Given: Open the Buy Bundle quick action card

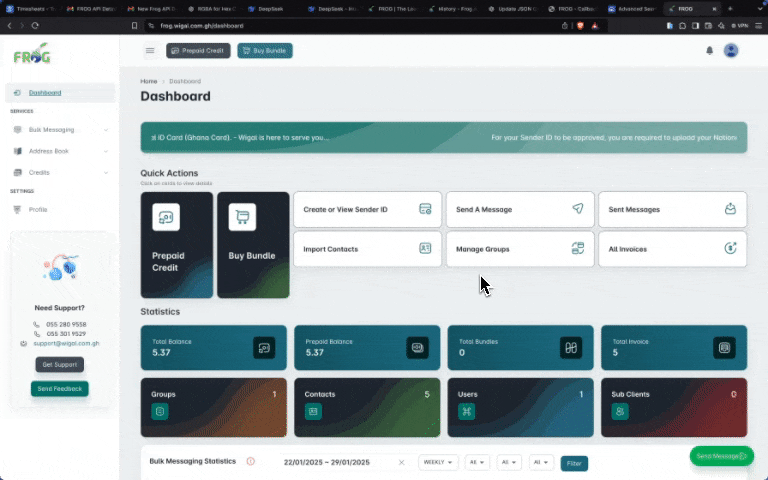Looking at the screenshot, I should (253, 245).
